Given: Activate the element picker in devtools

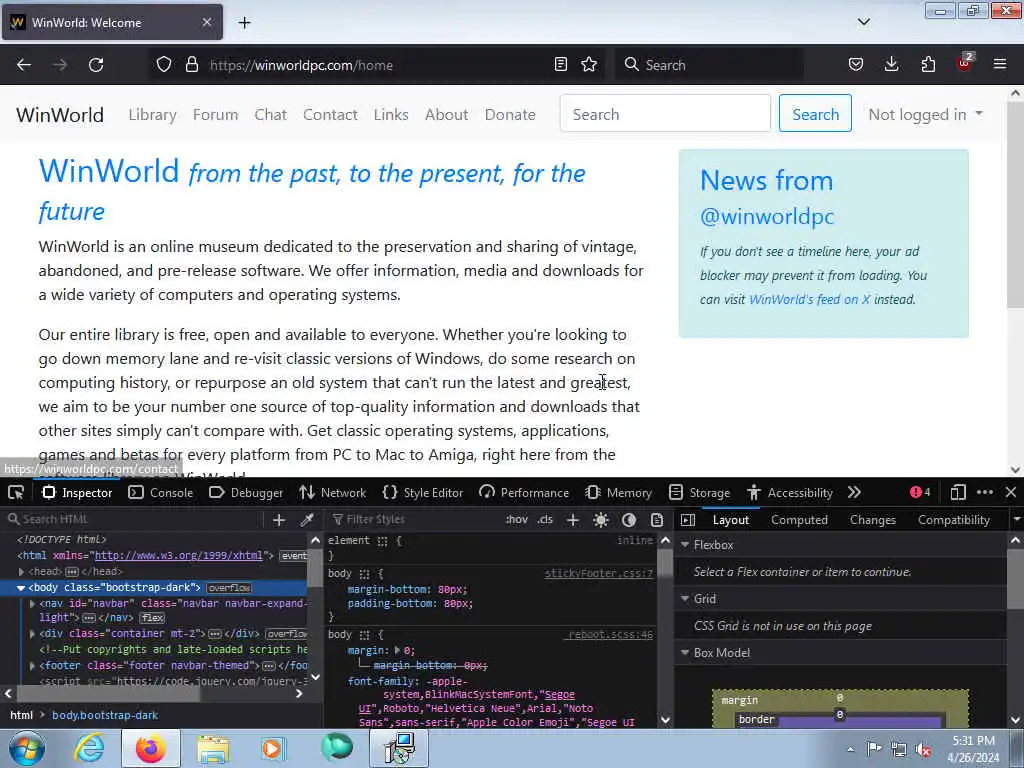Looking at the screenshot, I should [16, 492].
